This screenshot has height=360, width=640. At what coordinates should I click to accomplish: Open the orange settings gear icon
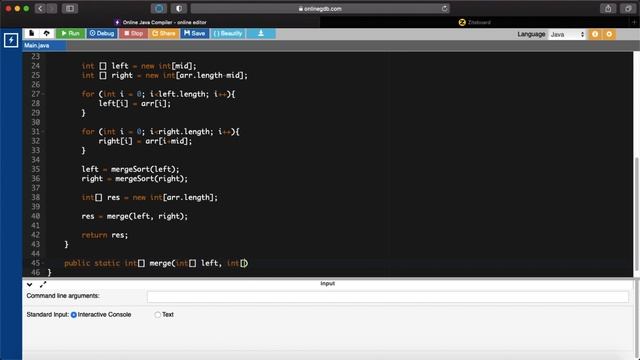click(609, 34)
